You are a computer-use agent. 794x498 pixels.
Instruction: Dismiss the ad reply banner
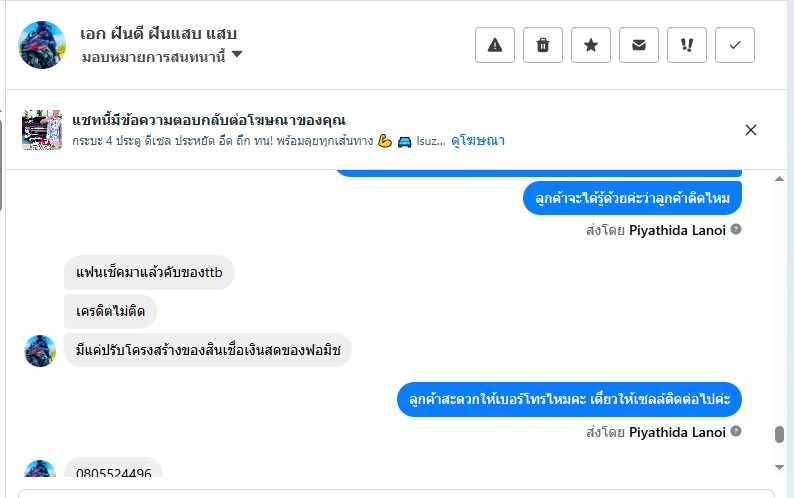pyautogui.click(x=751, y=129)
